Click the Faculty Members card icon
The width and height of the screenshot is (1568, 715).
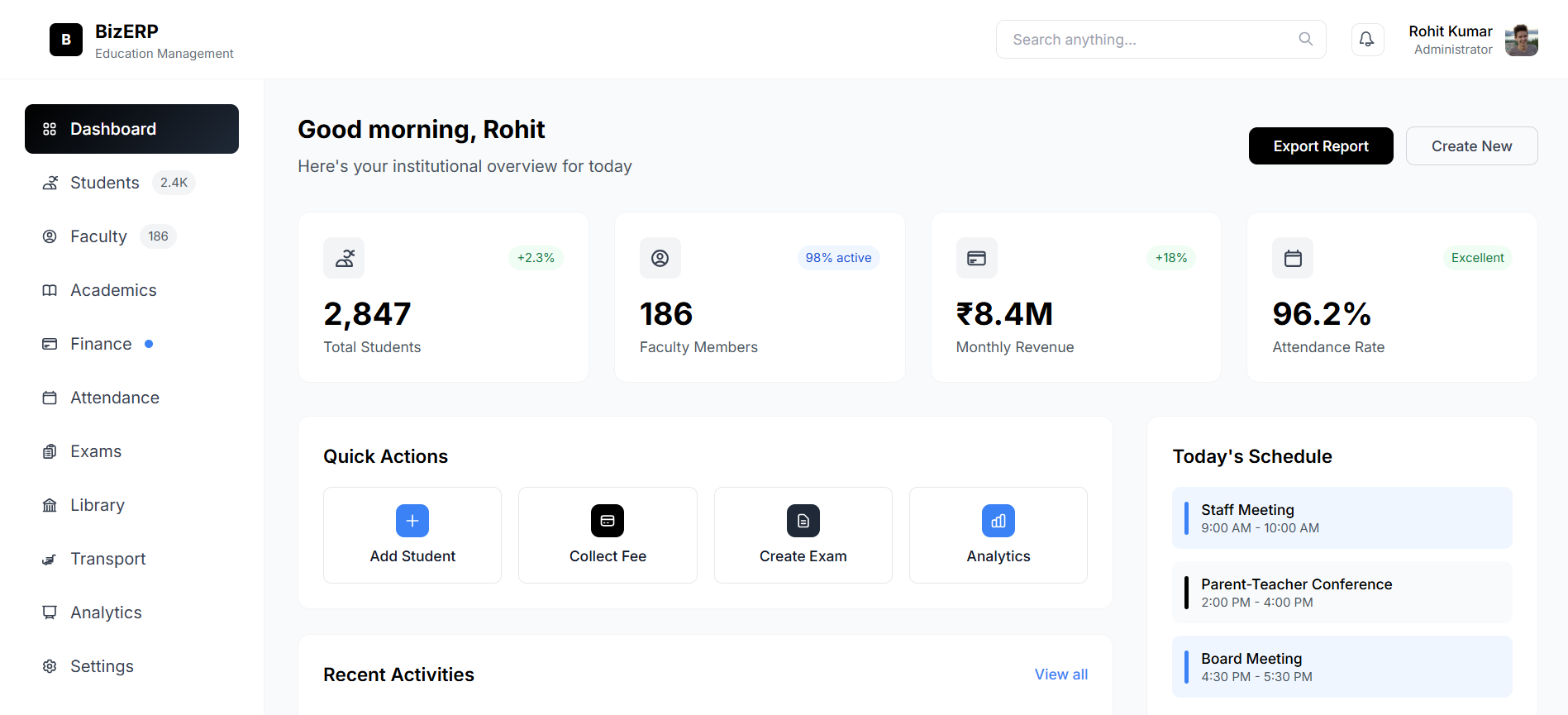coord(660,258)
